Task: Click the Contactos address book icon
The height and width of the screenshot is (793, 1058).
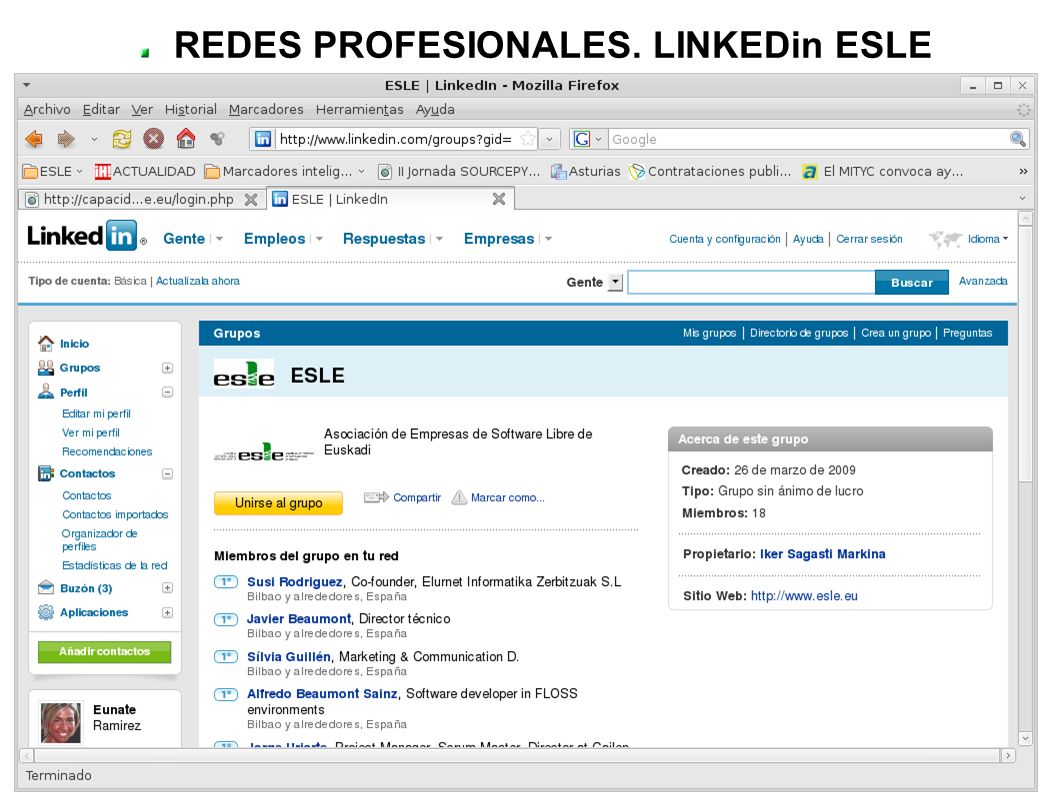Action: [x=46, y=474]
